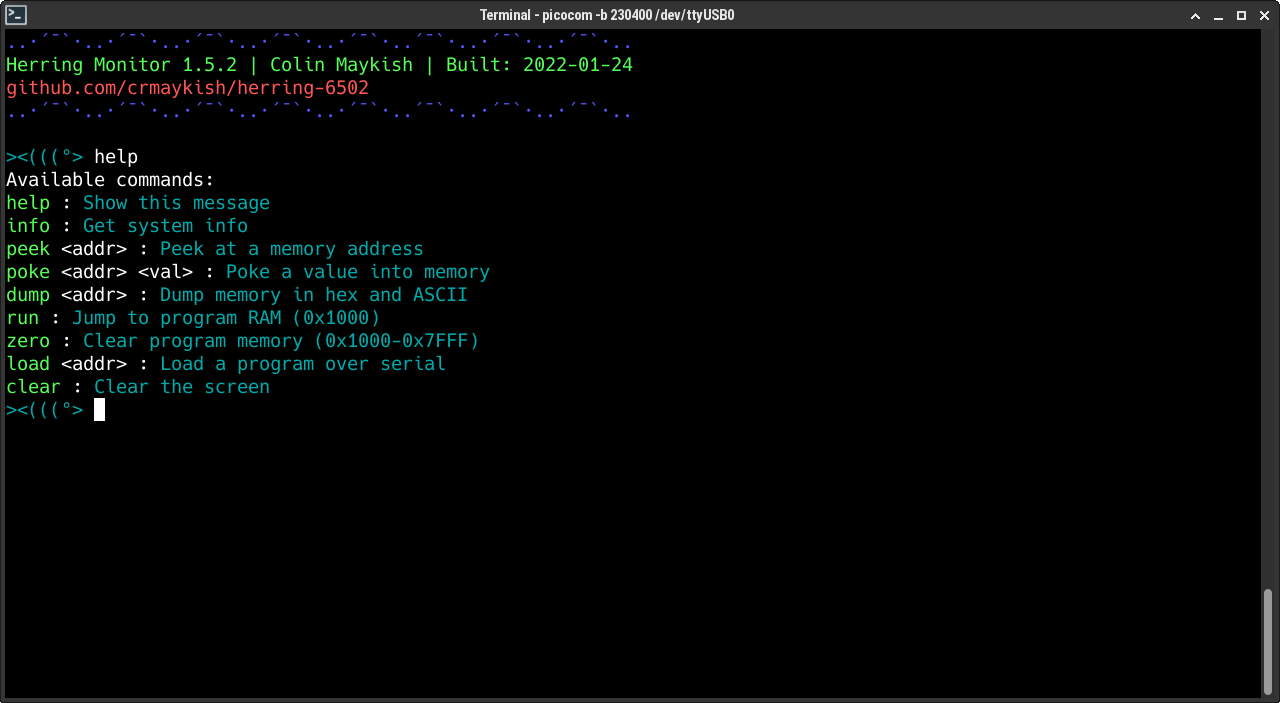
Task: Click the 'Poke a value into memory' description
Action: coord(358,272)
